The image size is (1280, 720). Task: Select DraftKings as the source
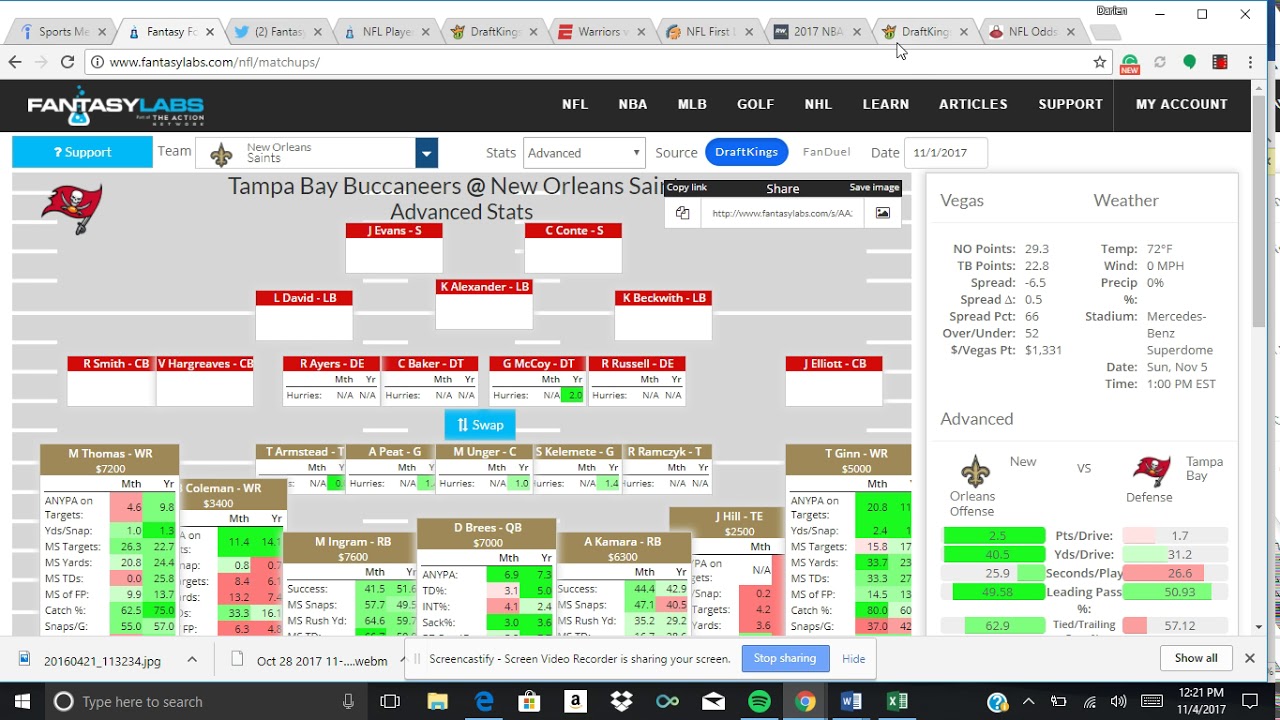click(x=746, y=152)
